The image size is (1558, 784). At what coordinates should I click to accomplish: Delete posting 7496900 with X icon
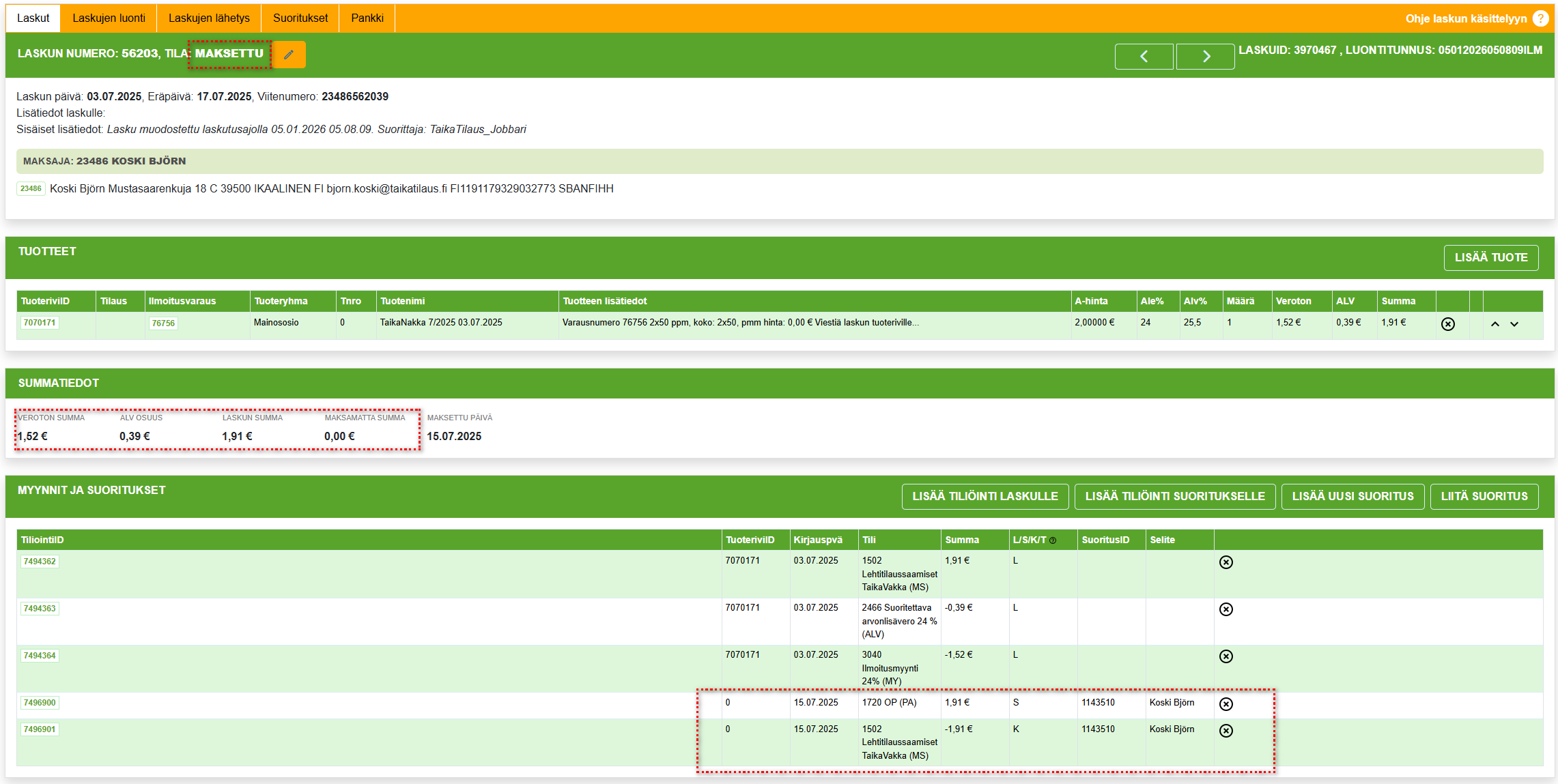(x=1226, y=704)
